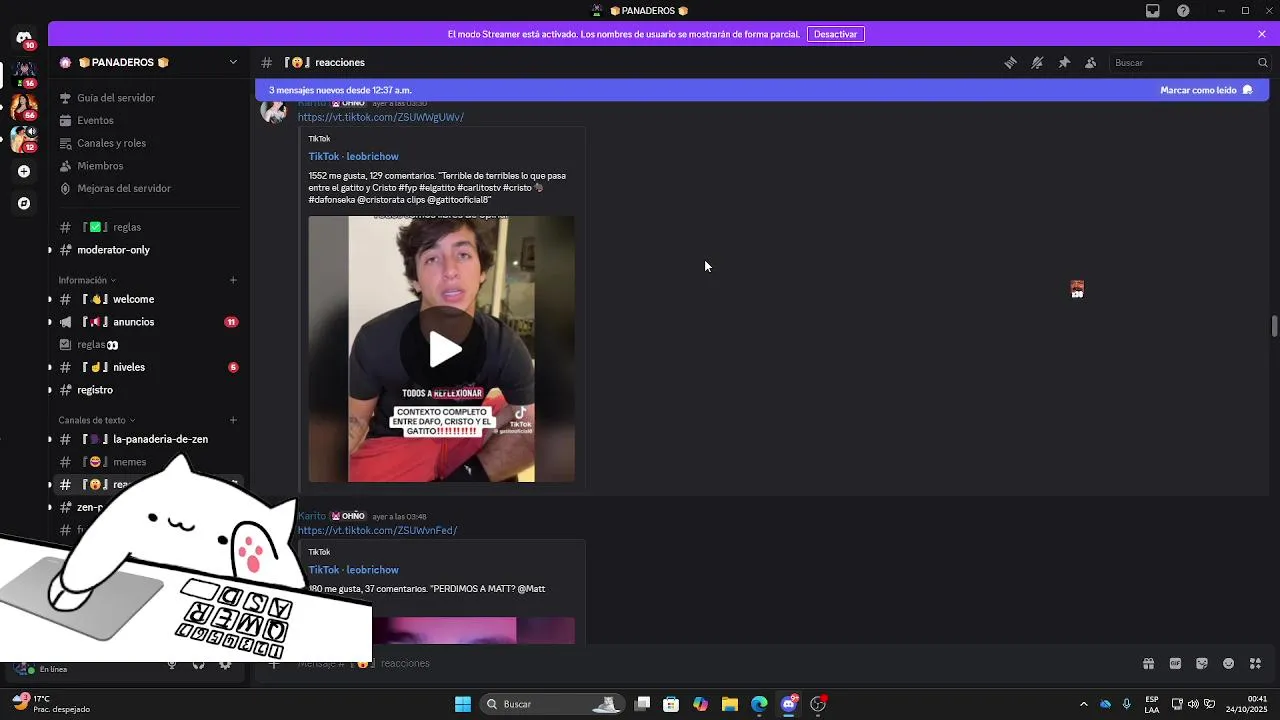
Task: Open the reglas rules channel with eyes emoji
Action: pos(147,344)
